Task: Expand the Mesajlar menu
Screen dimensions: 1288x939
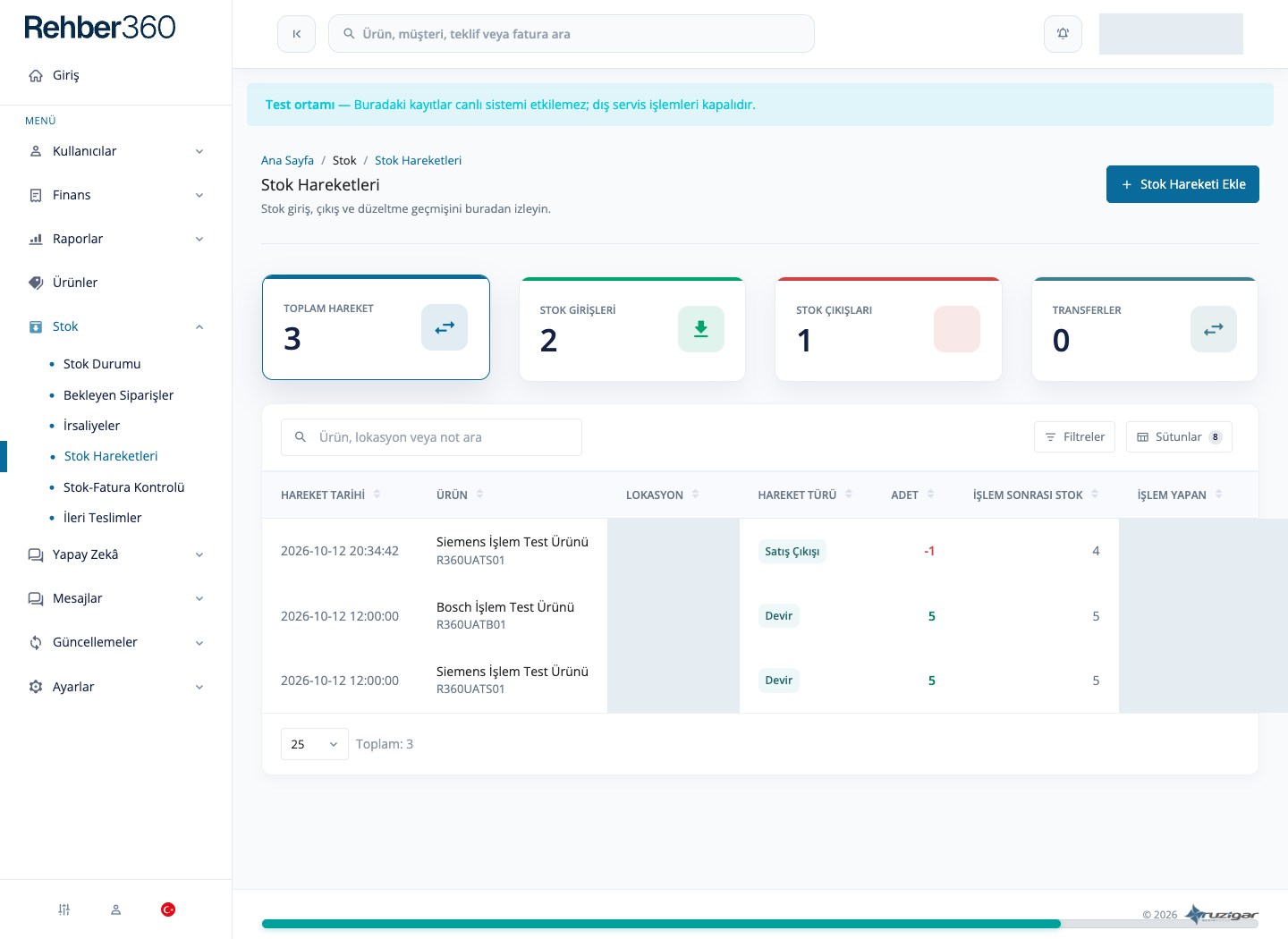Action: (116, 598)
